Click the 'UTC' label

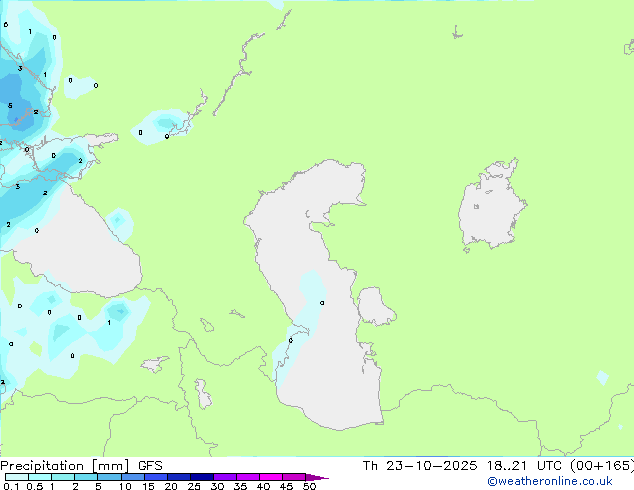tap(549, 466)
